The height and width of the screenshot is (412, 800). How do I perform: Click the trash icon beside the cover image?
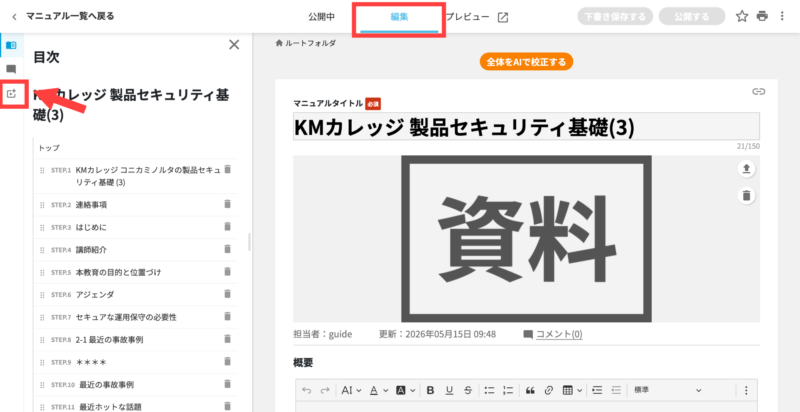tap(746, 195)
